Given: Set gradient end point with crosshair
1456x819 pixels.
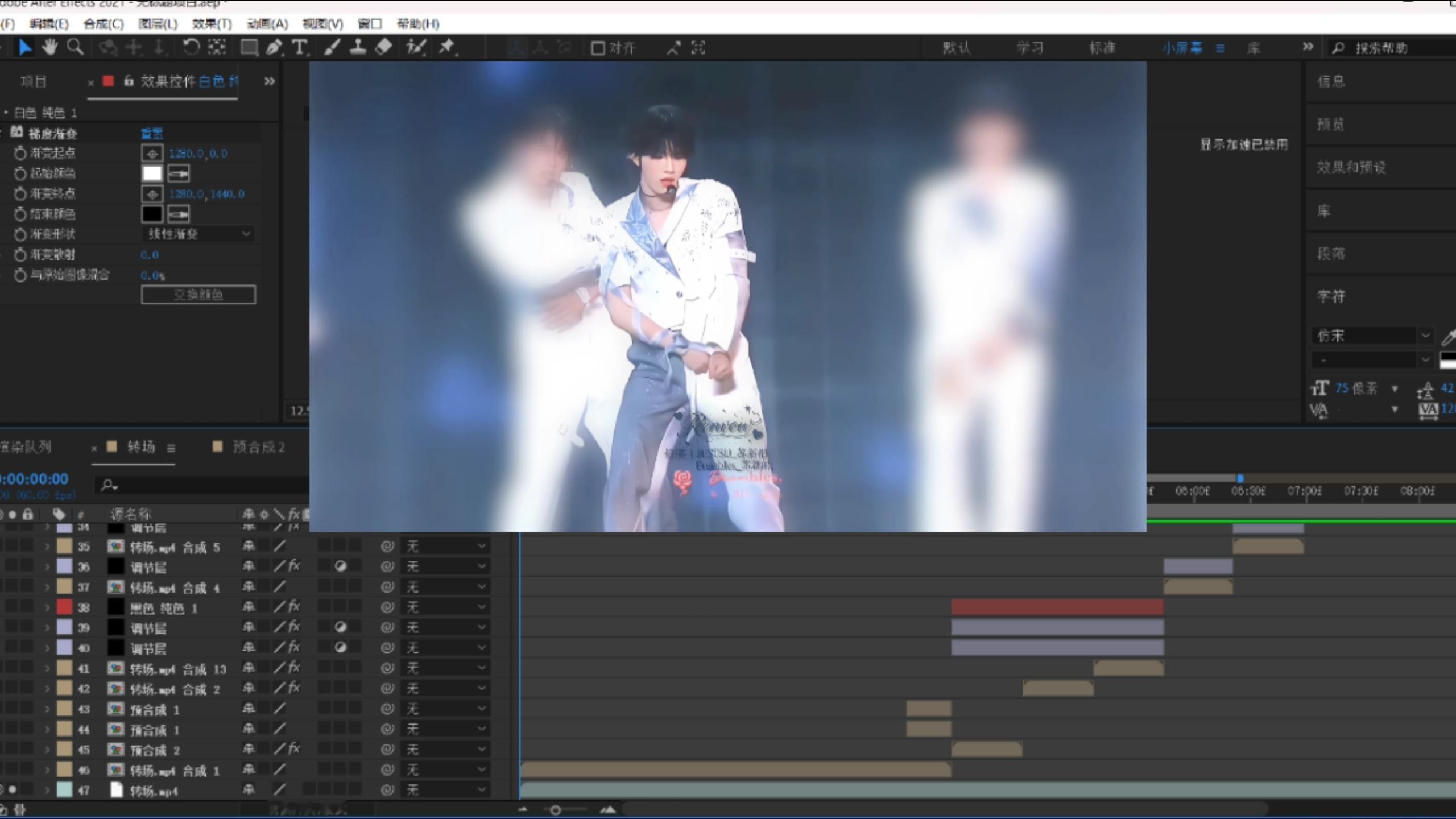Looking at the screenshot, I should (x=152, y=195).
